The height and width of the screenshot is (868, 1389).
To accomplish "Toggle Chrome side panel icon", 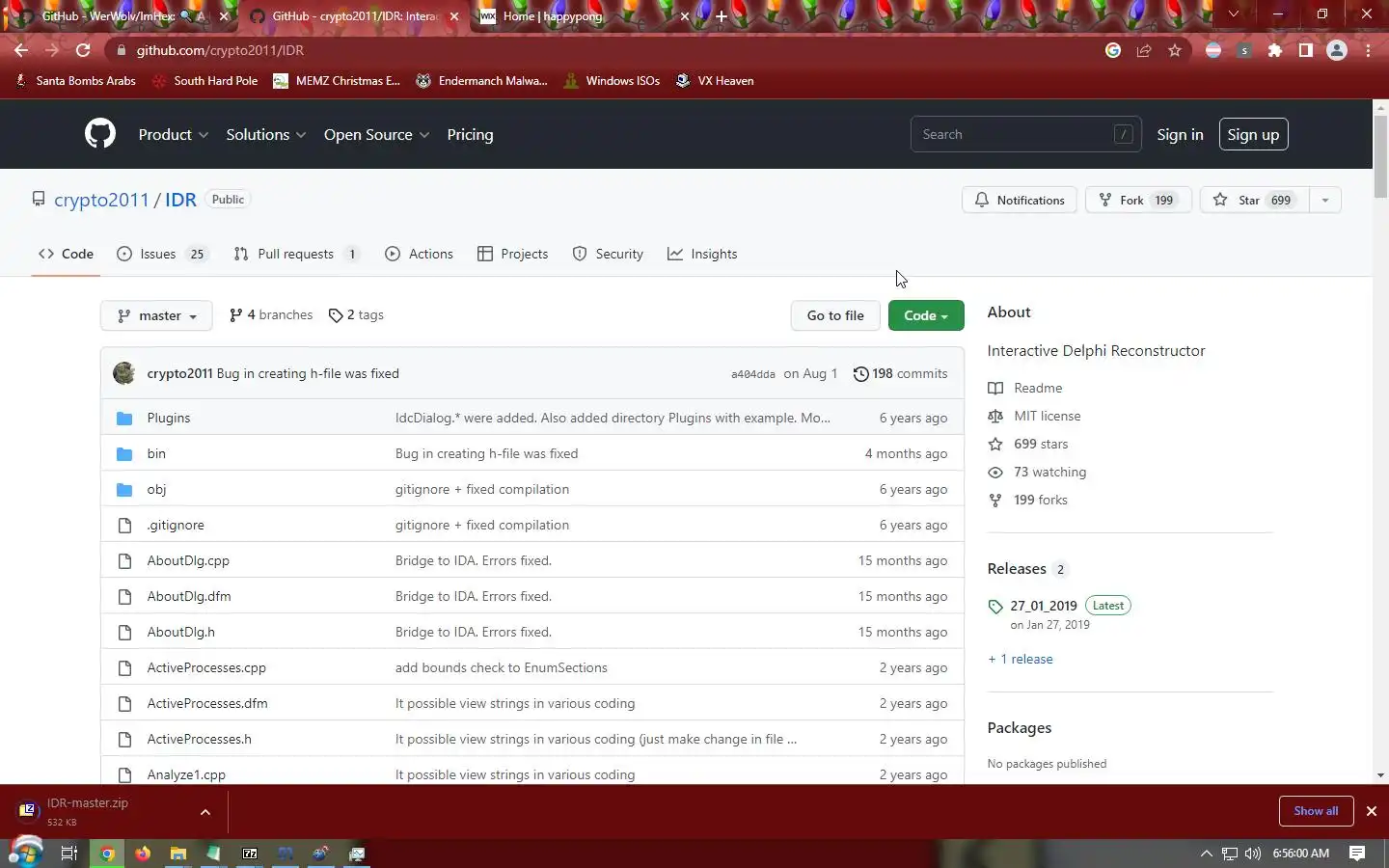I will tap(1306, 50).
